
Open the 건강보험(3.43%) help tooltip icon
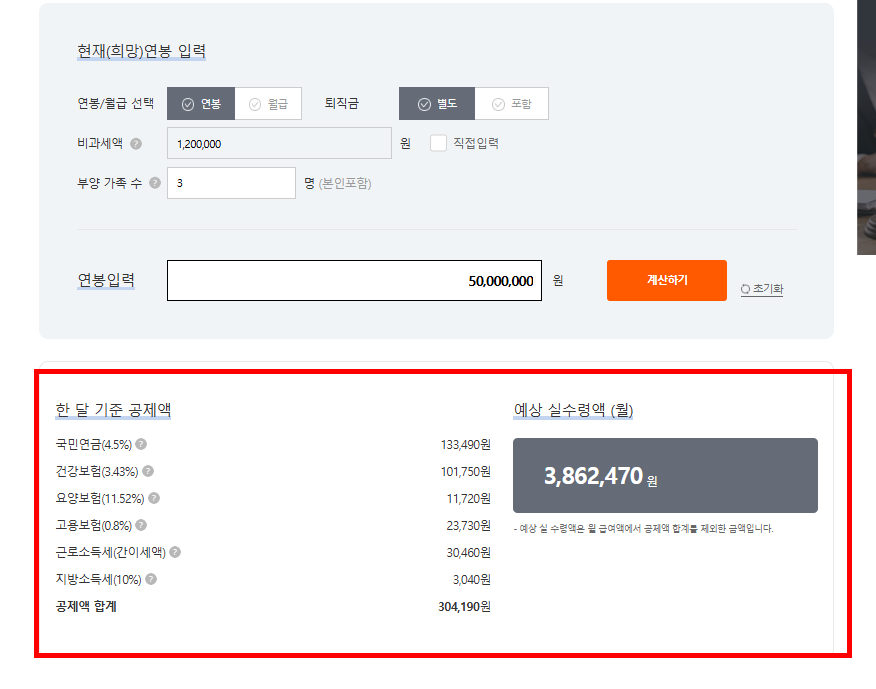point(146,471)
